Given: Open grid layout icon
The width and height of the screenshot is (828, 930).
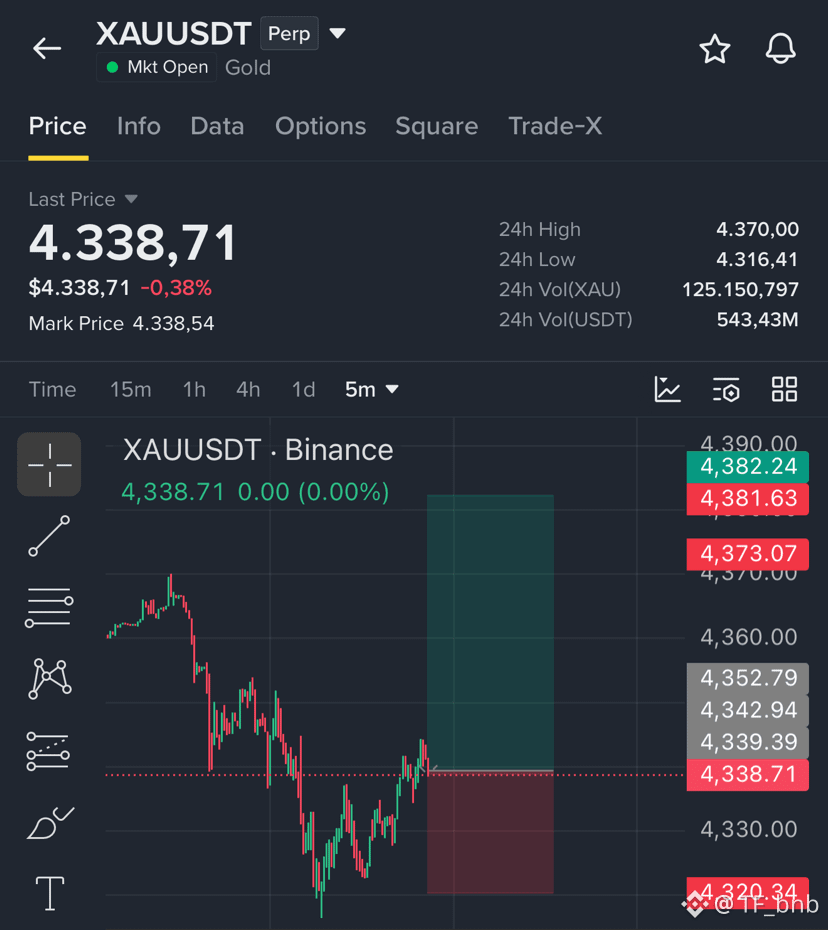Looking at the screenshot, I should [x=784, y=390].
